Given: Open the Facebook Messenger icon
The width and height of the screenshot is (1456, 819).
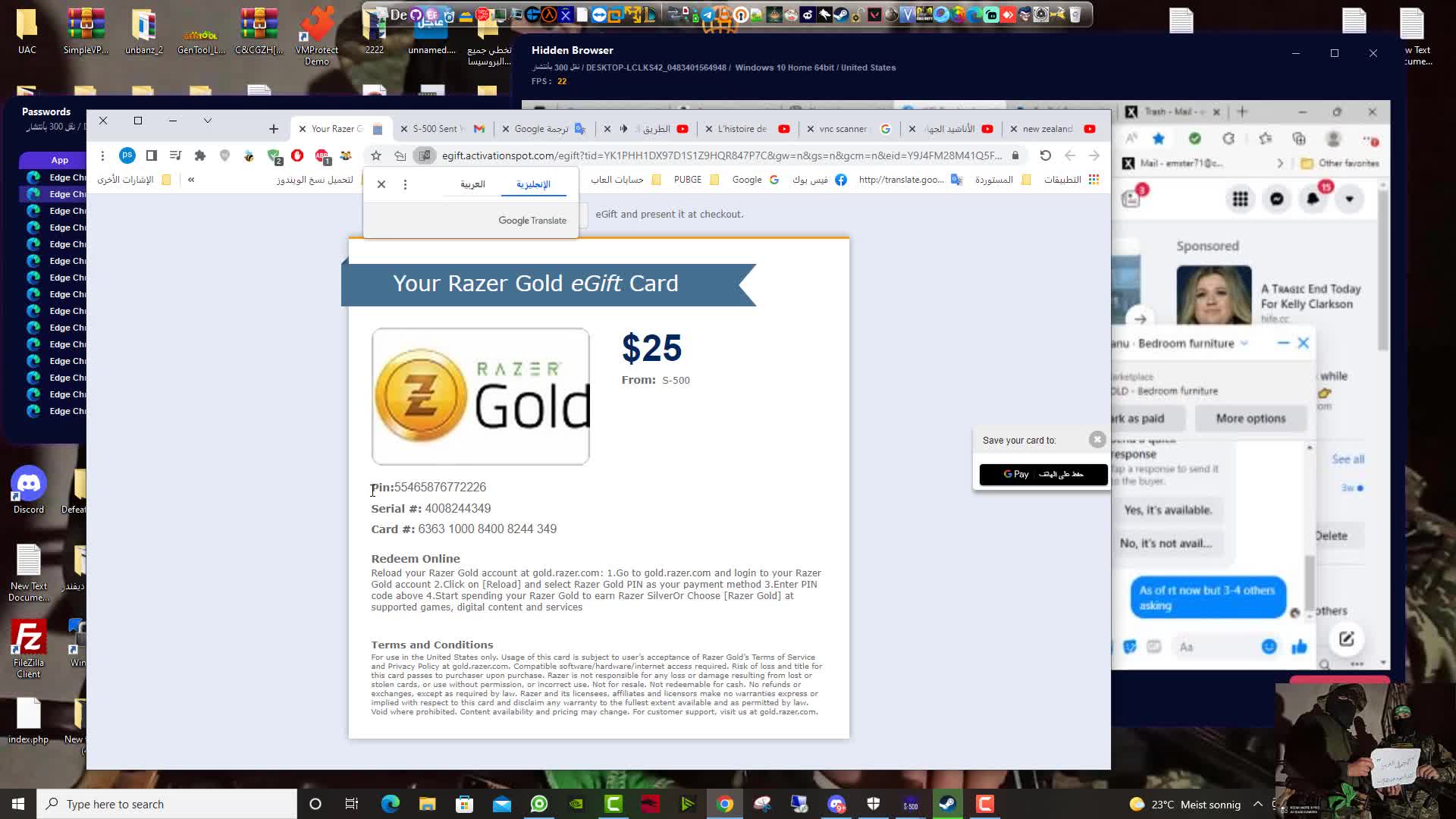Looking at the screenshot, I should pos(1277,199).
